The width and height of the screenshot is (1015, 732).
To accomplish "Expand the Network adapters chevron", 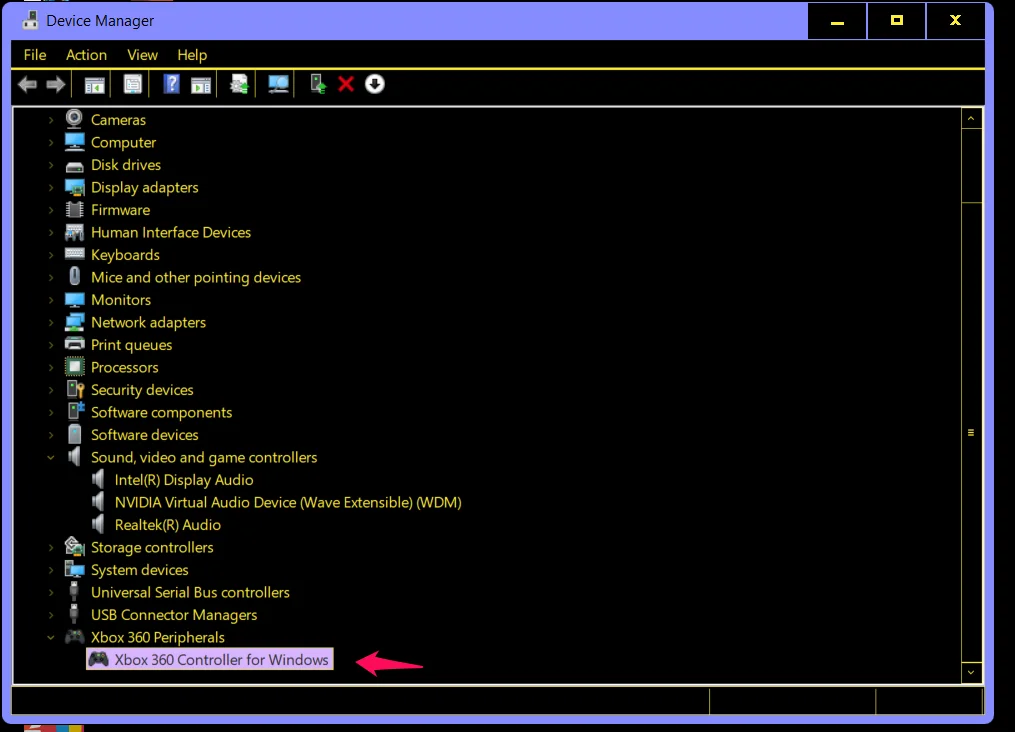I will click(x=51, y=322).
